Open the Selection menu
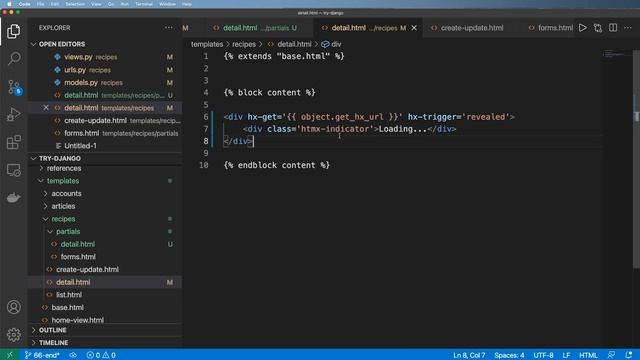The height and width of the screenshot is (360, 640). tap(75, 4)
